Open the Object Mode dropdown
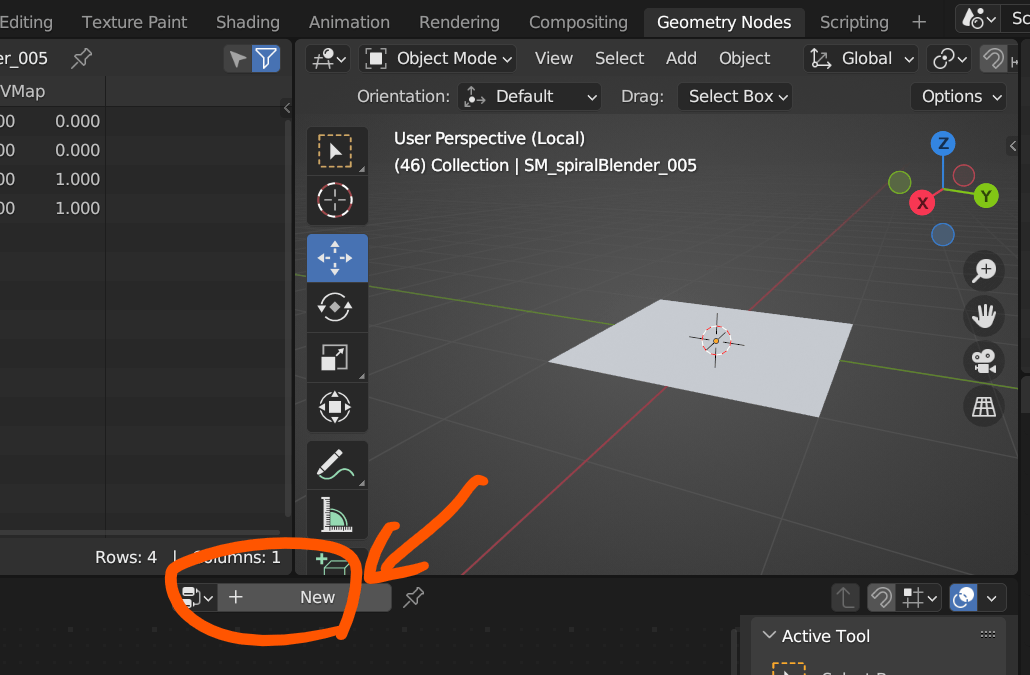This screenshot has width=1030, height=675. [x=437, y=58]
